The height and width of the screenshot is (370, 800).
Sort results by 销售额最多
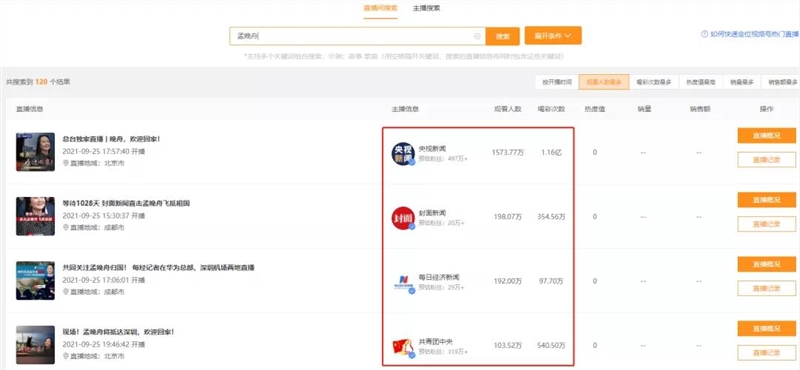781,82
